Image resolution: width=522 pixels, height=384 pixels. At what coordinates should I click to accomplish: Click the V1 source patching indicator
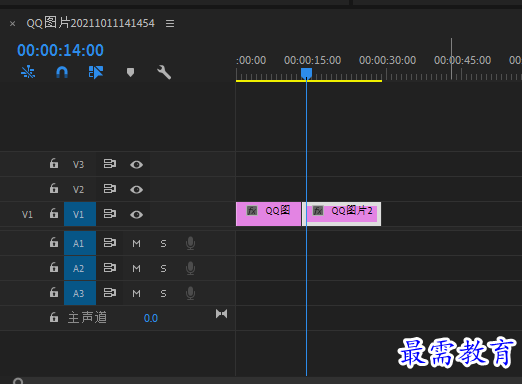tap(27, 214)
